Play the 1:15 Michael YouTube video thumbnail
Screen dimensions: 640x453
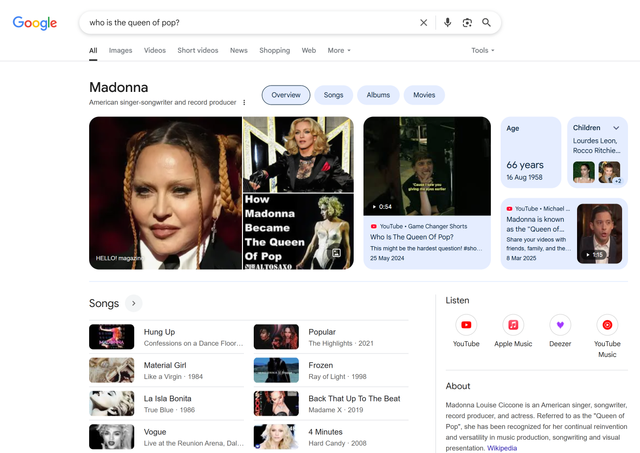point(599,233)
